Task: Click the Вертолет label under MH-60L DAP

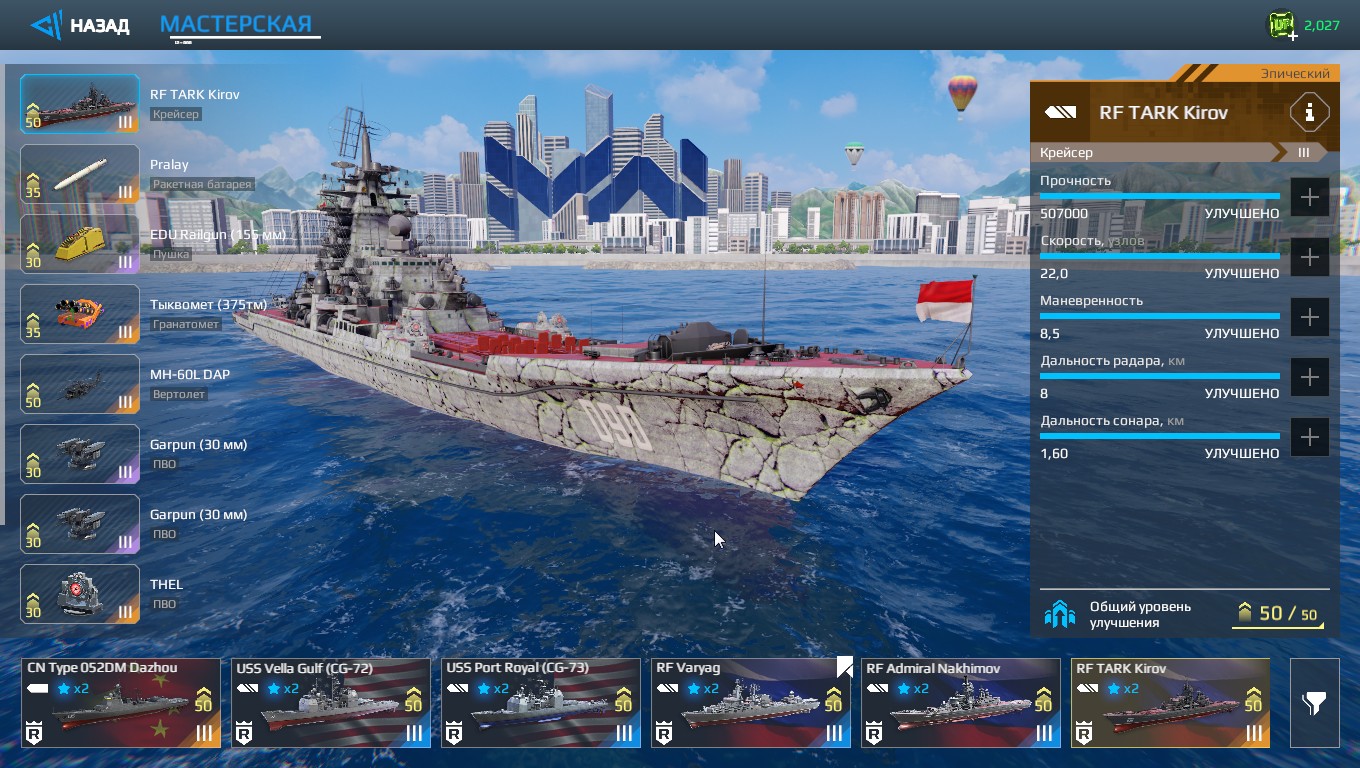Action: (179, 394)
